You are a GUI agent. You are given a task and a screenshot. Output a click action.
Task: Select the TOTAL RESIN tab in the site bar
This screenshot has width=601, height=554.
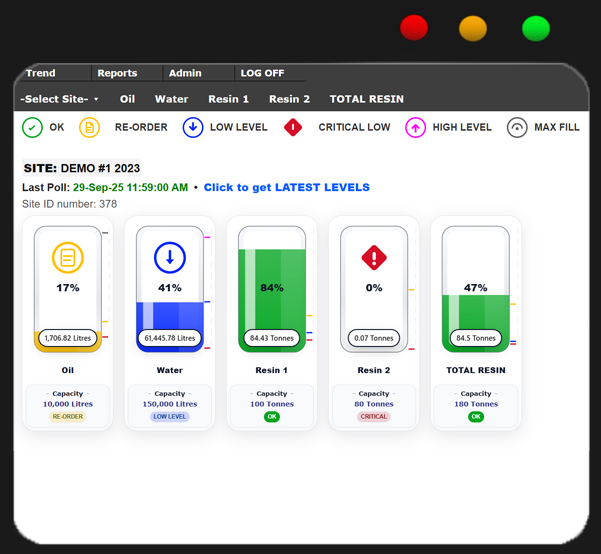[367, 99]
